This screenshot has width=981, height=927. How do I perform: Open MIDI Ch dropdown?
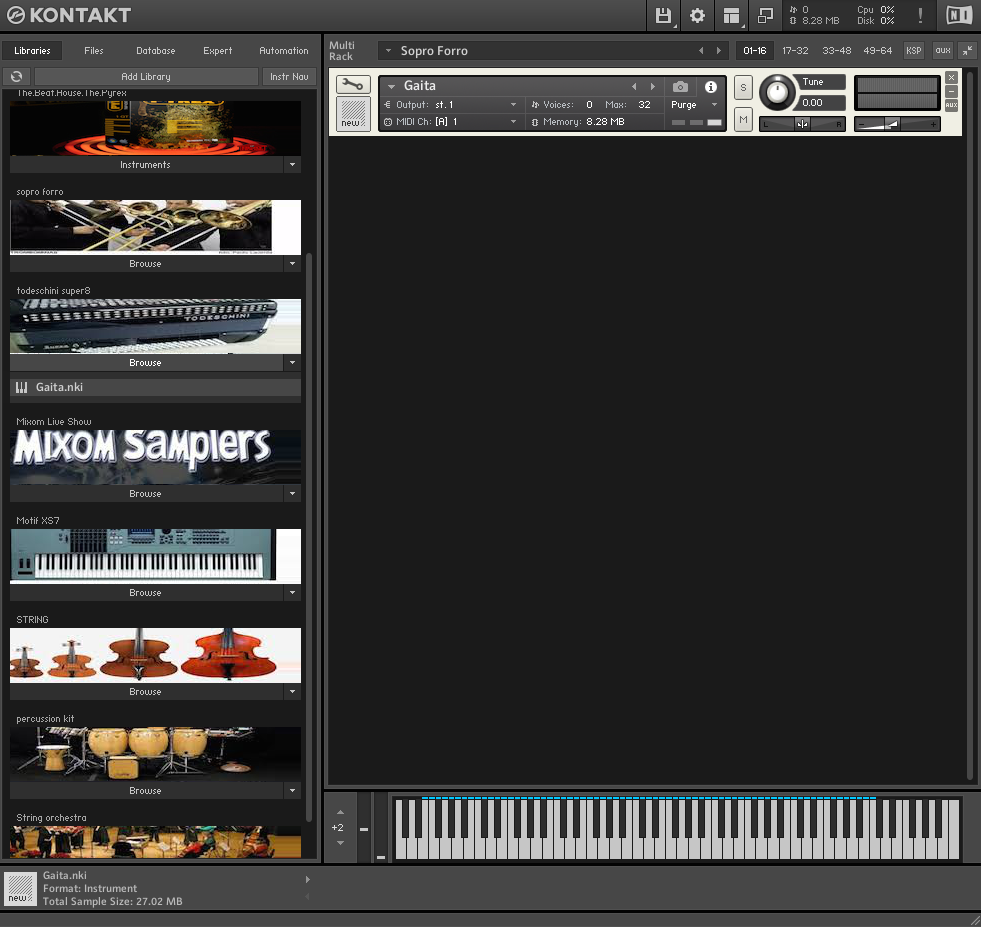tap(513, 122)
